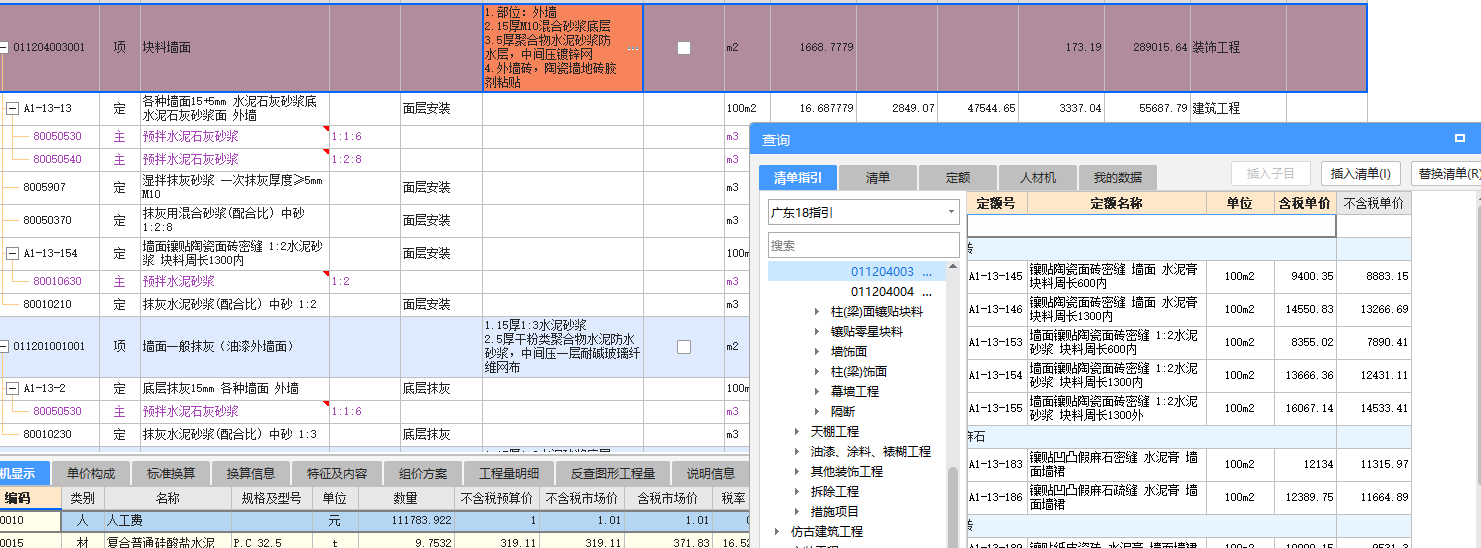This screenshot has width=1481, height=548.
Task: Expand the 柱(梁)饰面 tree node
Action: [x=818, y=372]
